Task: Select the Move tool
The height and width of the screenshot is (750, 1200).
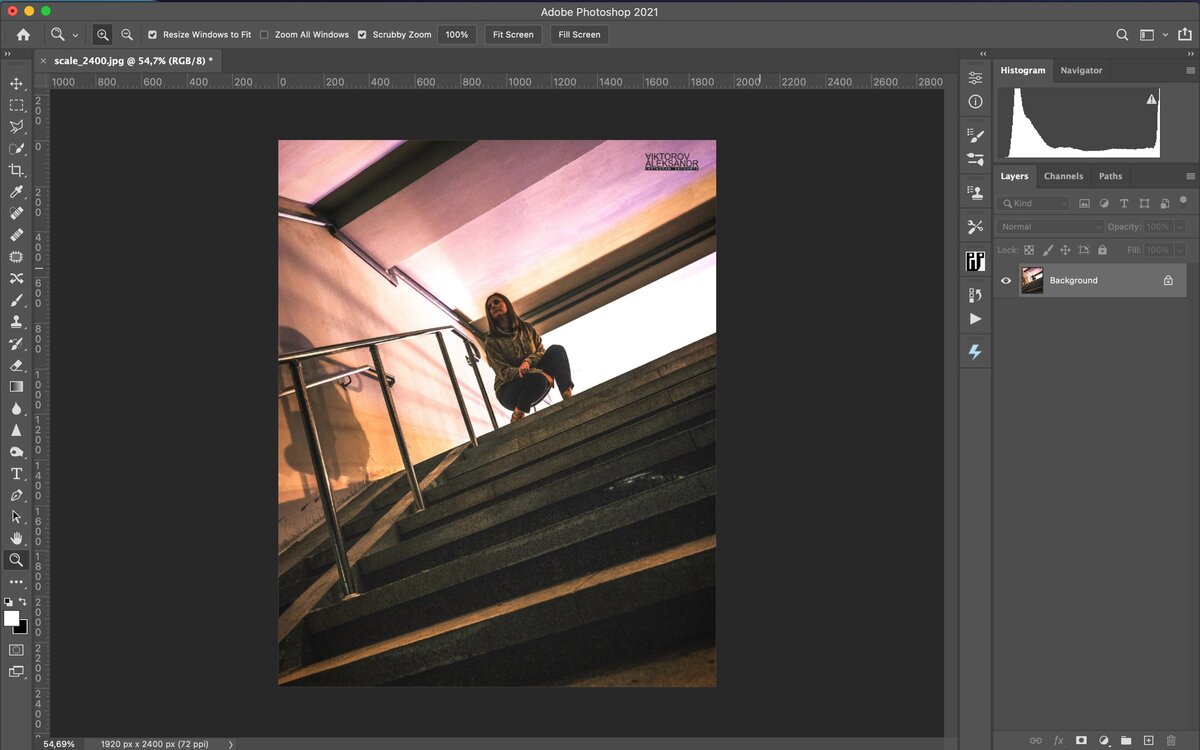Action: tap(15, 84)
